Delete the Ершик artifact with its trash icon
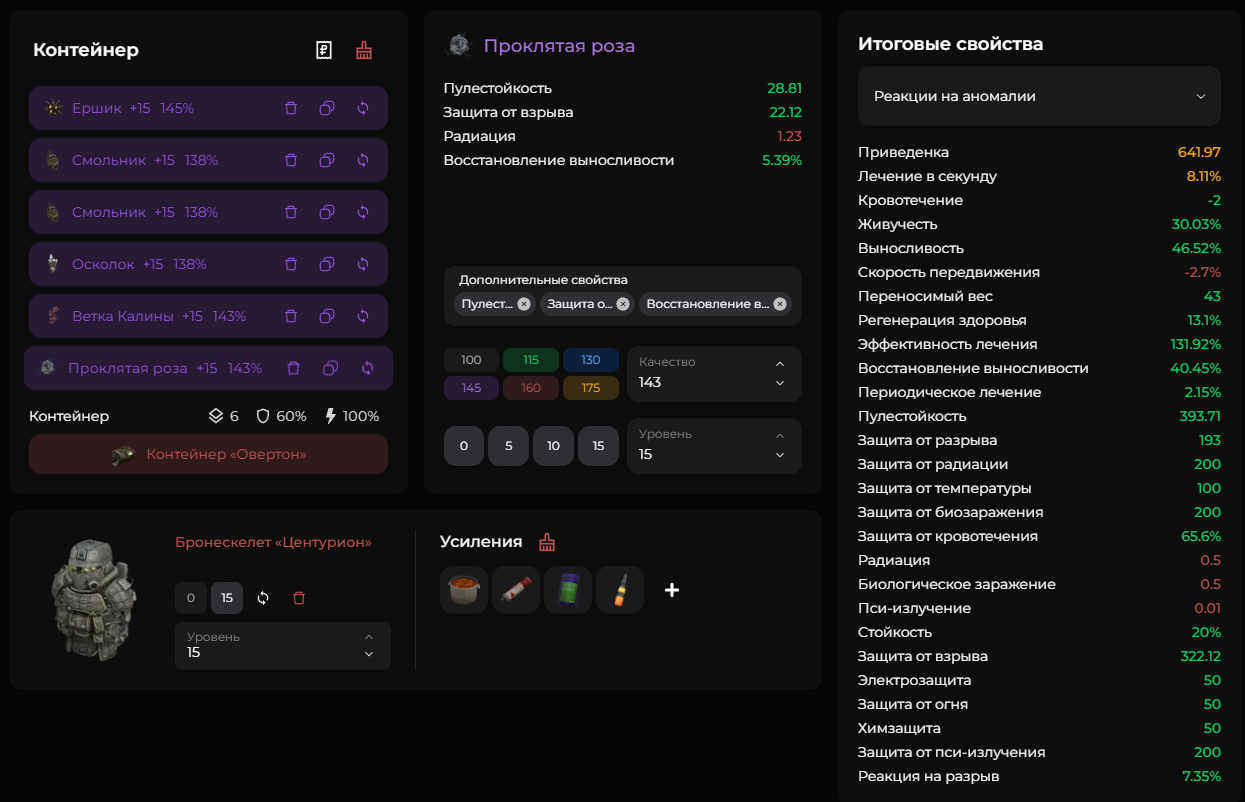The height and width of the screenshot is (802, 1245). (291, 108)
